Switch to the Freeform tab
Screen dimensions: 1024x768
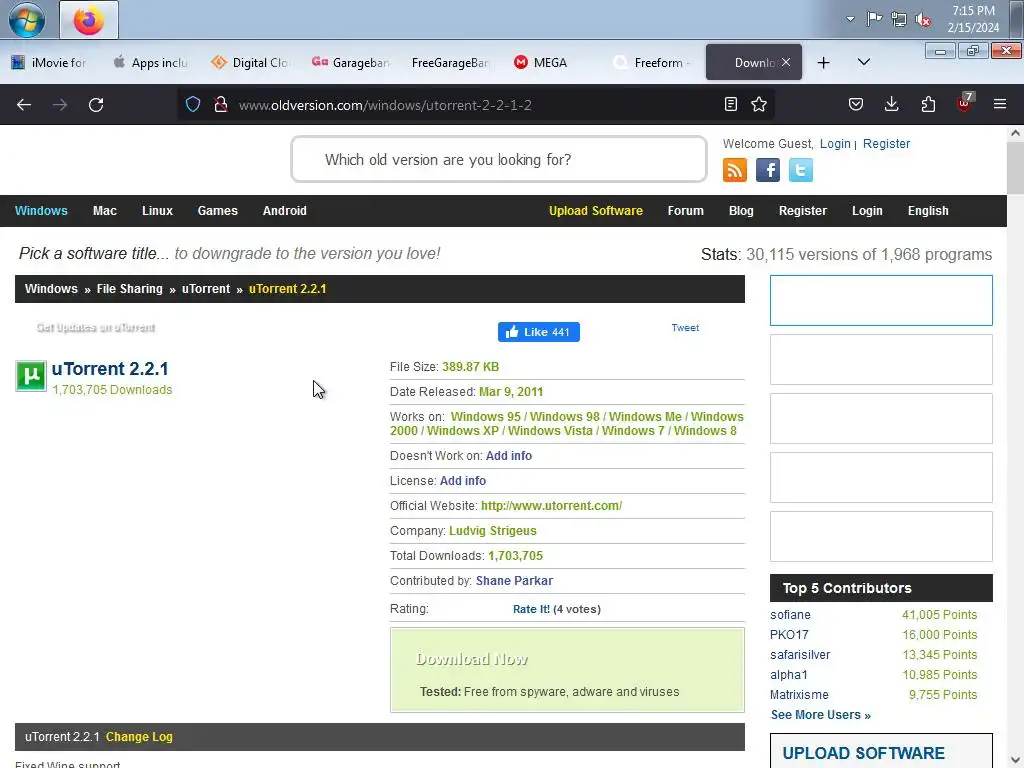coord(650,63)
